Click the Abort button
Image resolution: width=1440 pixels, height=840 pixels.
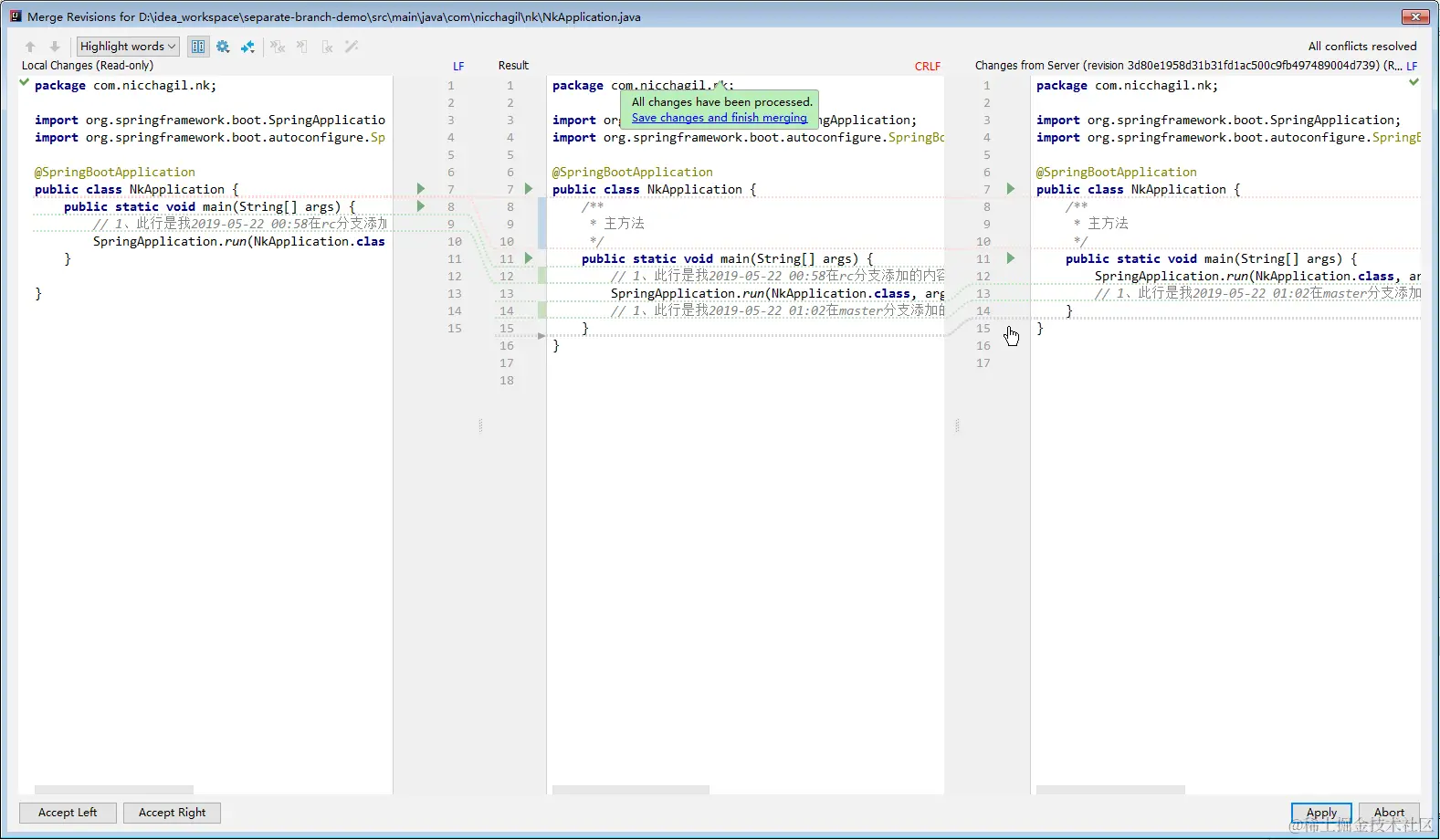(1389, 813)
